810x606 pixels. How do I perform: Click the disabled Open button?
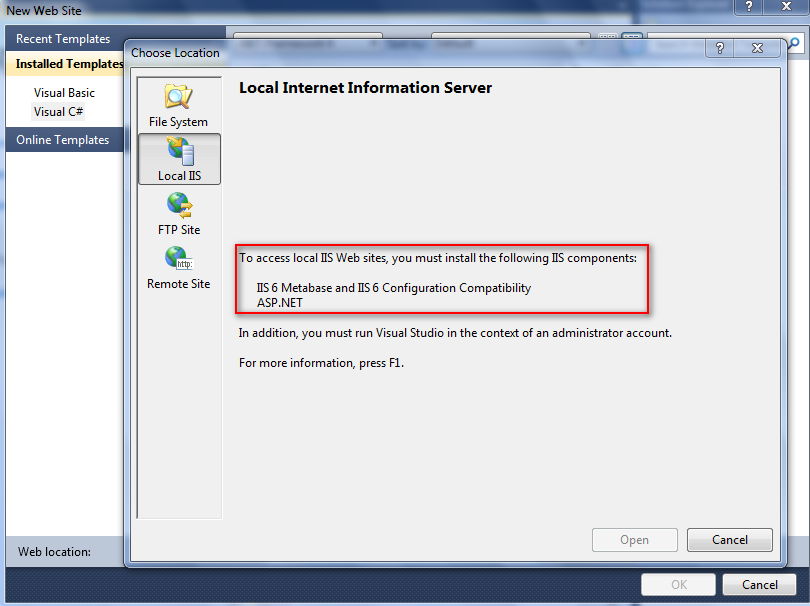(x=634, y=540)
